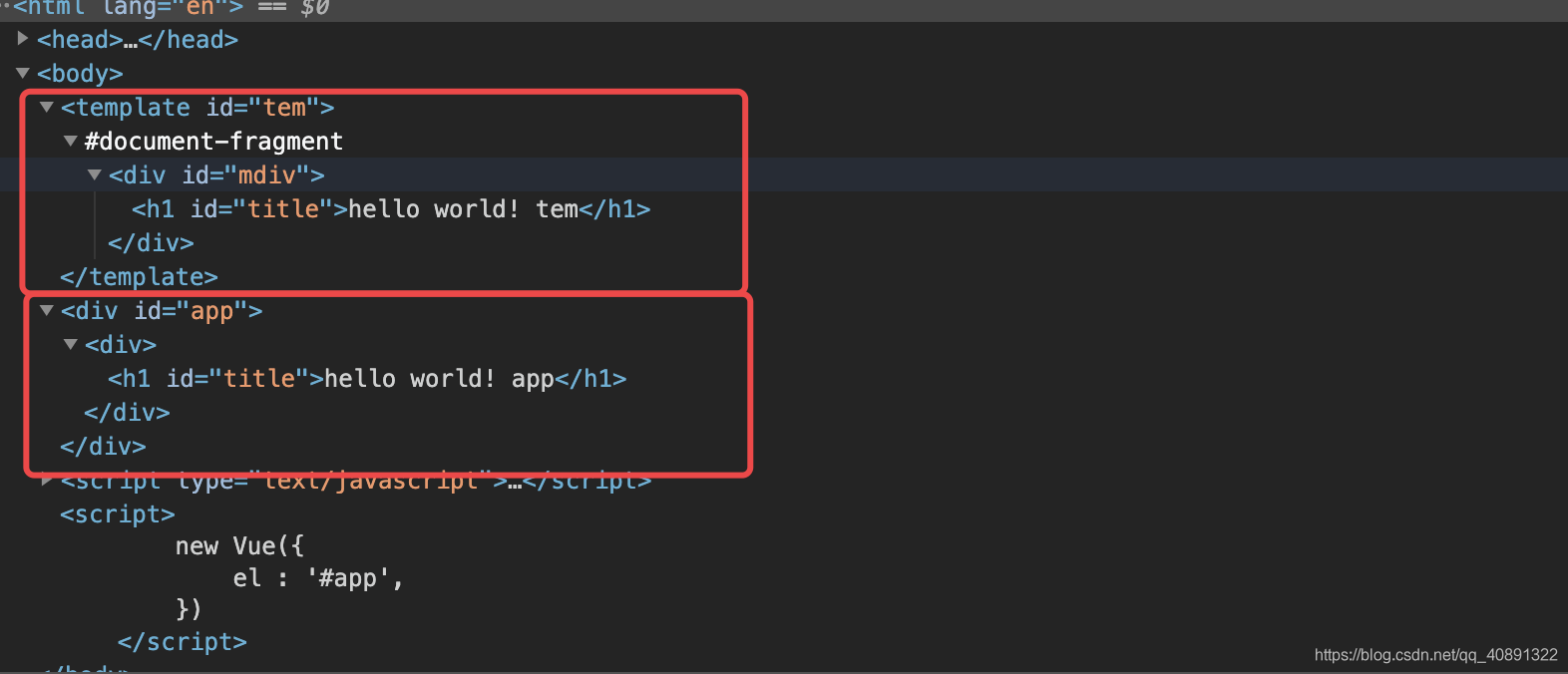Image resolution: width=1568 pixels, height=674 pixels.
Task: Expand the script type text/javascript node
Action: (x=47, y=482)
